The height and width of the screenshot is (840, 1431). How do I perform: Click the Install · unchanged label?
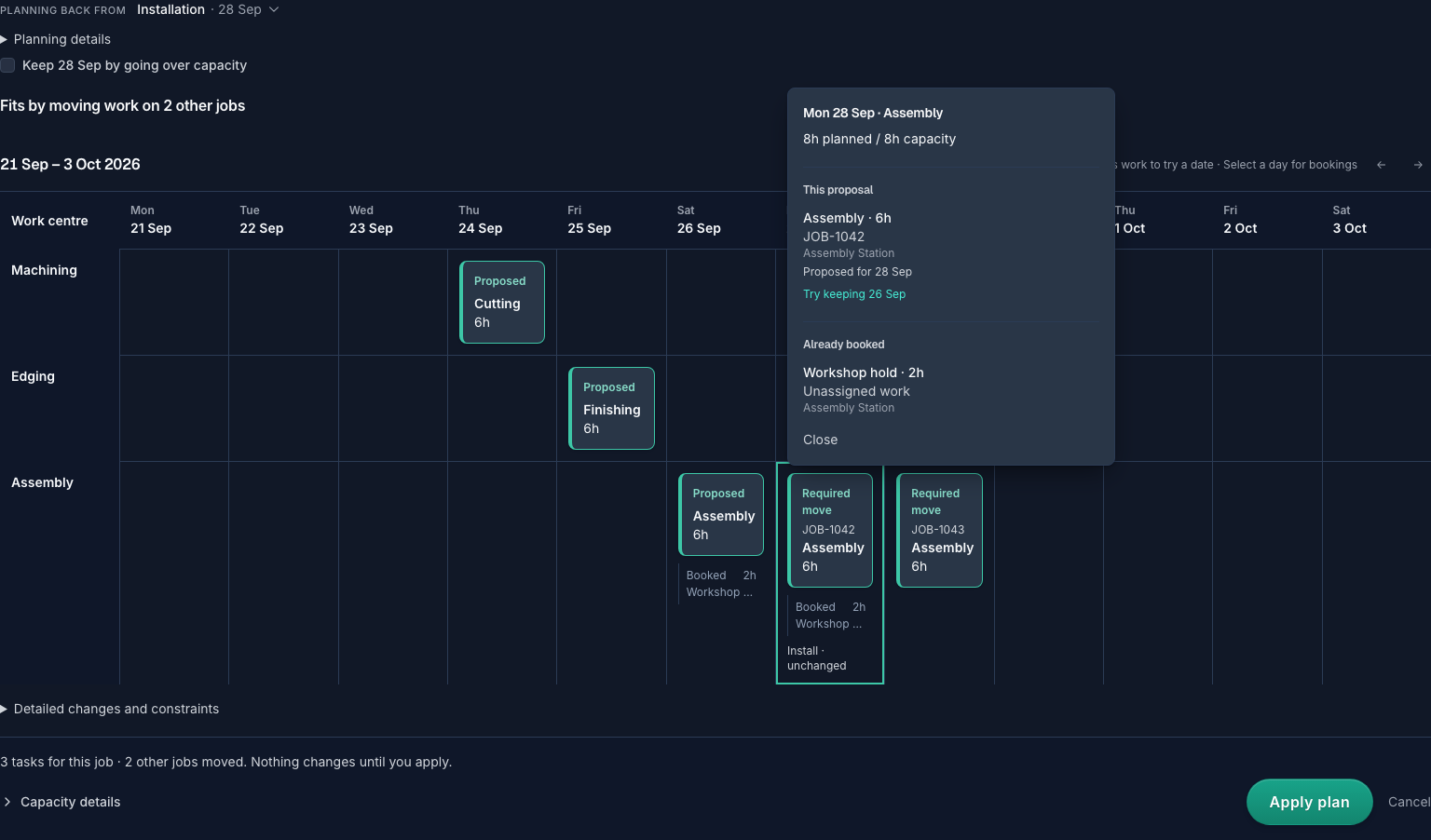point(816,658)
